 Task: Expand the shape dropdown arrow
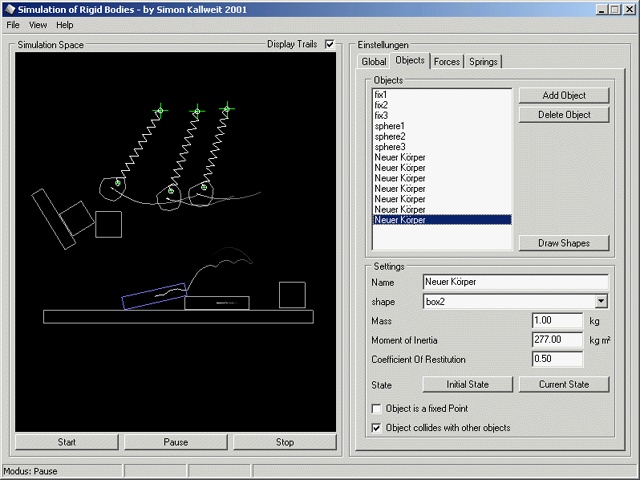tap(601, 300)
